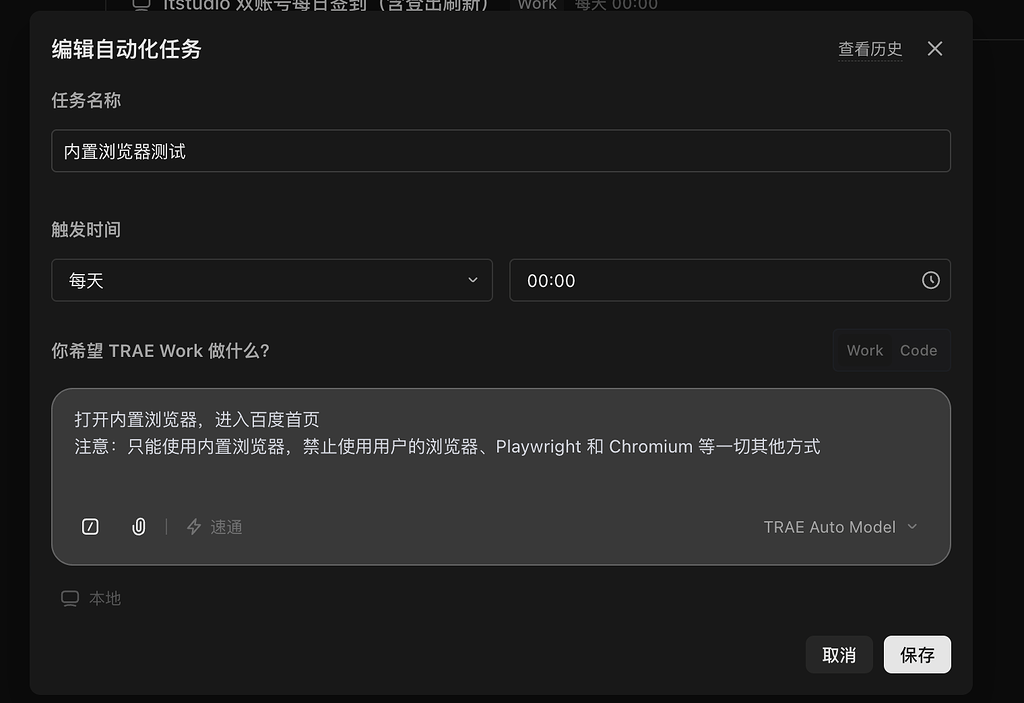This screenshot has height=703, width=1024.
Task: Click the chevron on 每天 dropdown
Action: pos(473,280)
